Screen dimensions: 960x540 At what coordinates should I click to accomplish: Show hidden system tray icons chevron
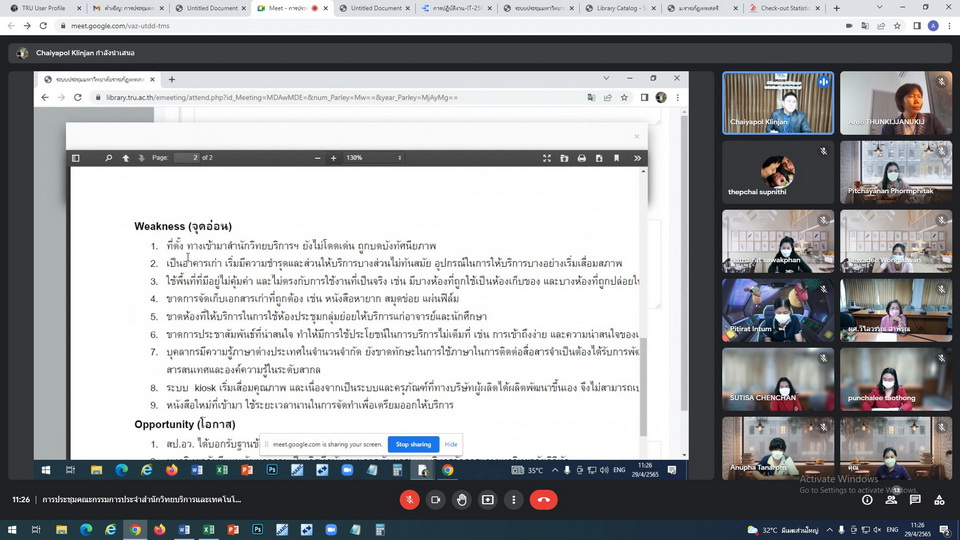[x=829, y=530]
